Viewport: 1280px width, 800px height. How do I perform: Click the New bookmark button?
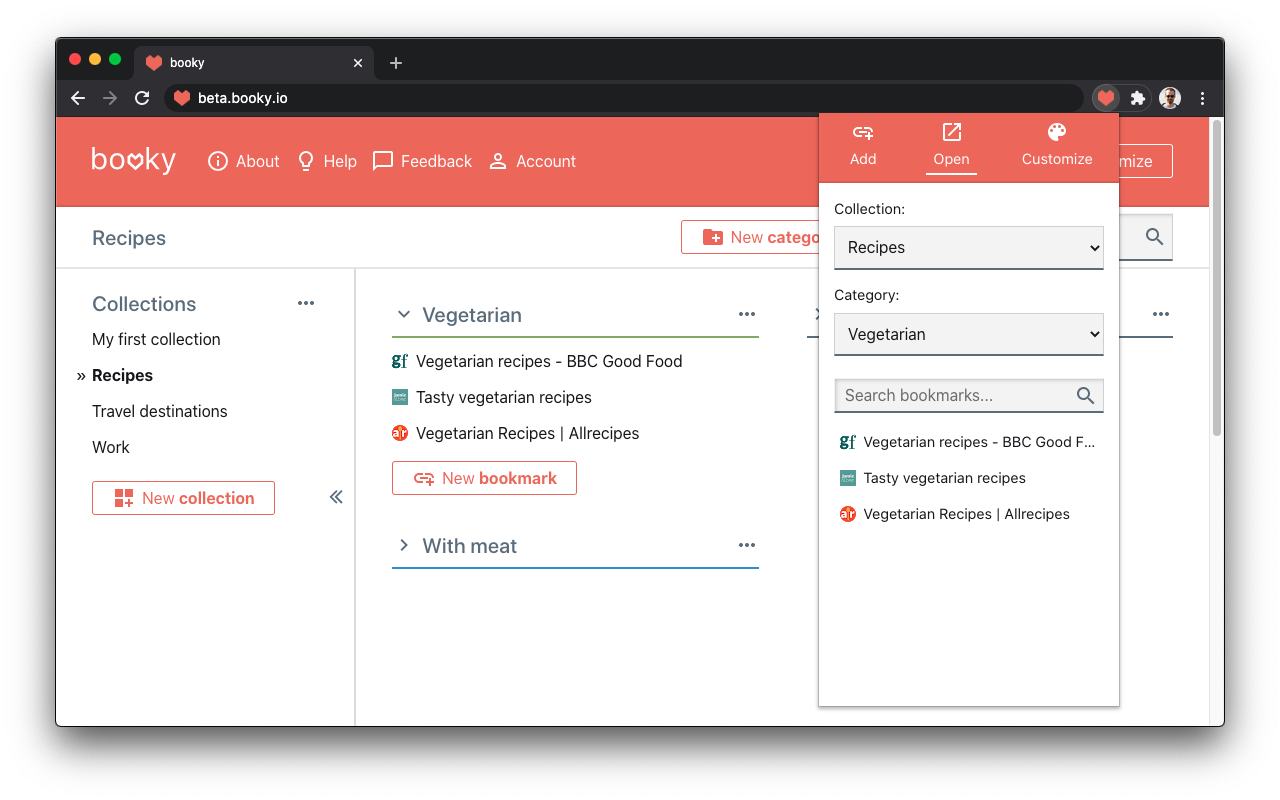484,478
